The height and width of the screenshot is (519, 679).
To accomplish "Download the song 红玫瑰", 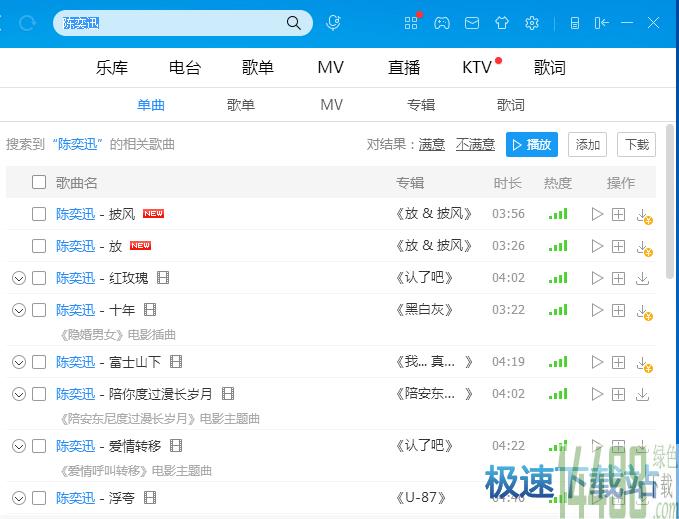I will point(643,278).
